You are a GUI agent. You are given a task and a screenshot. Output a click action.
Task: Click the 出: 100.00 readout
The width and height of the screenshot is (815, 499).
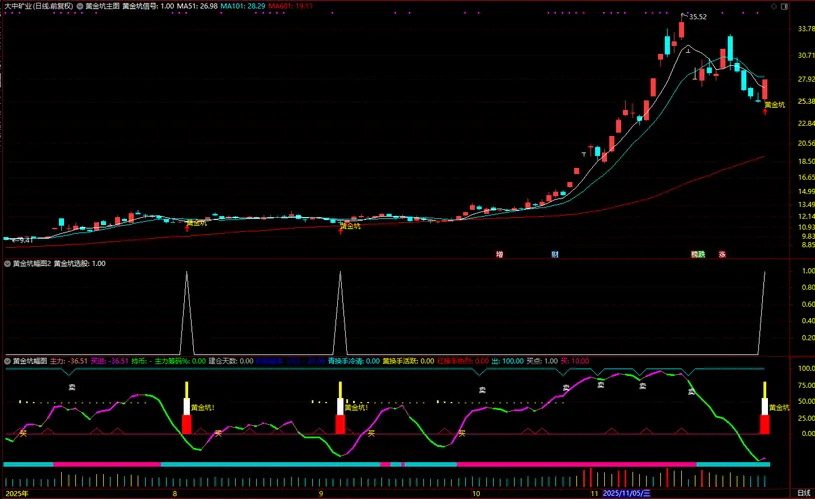[x=508, y=361]
